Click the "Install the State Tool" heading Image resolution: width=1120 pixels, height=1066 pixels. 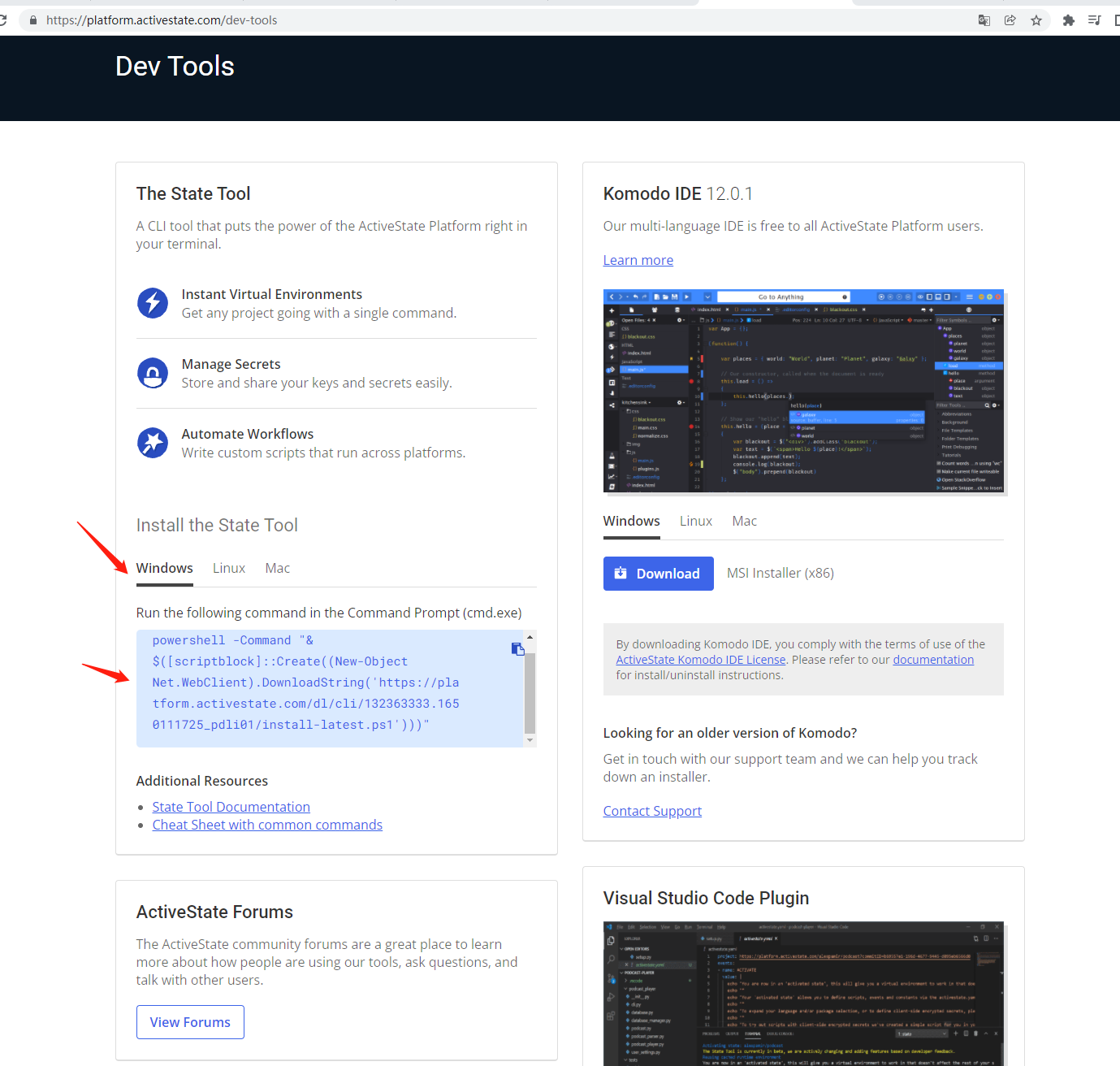point(217,525)
